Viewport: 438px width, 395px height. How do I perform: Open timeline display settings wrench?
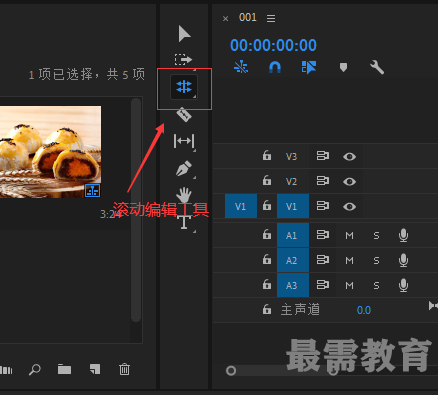tap(377, 67)
